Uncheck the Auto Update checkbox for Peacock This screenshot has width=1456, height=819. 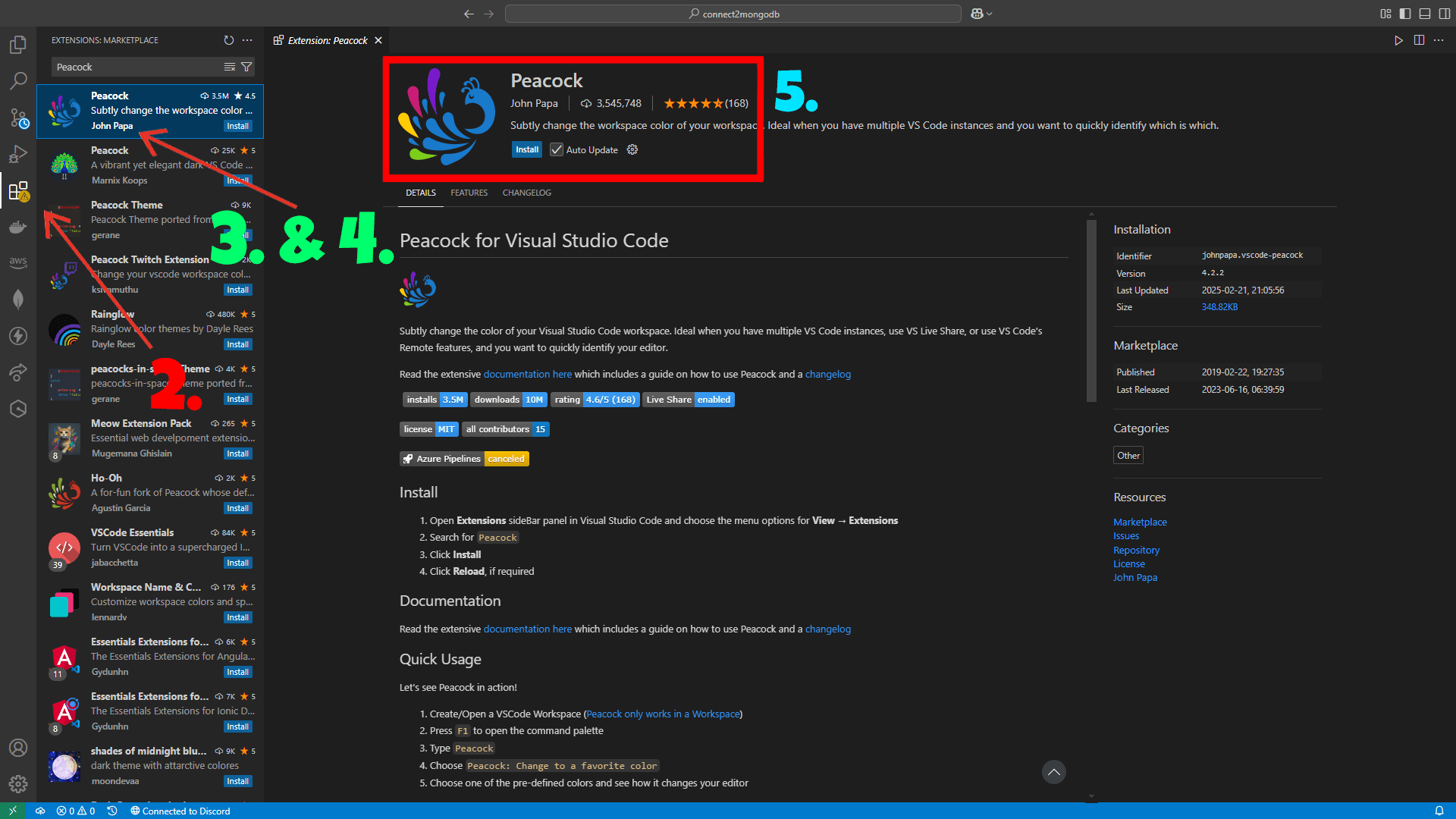557,149
